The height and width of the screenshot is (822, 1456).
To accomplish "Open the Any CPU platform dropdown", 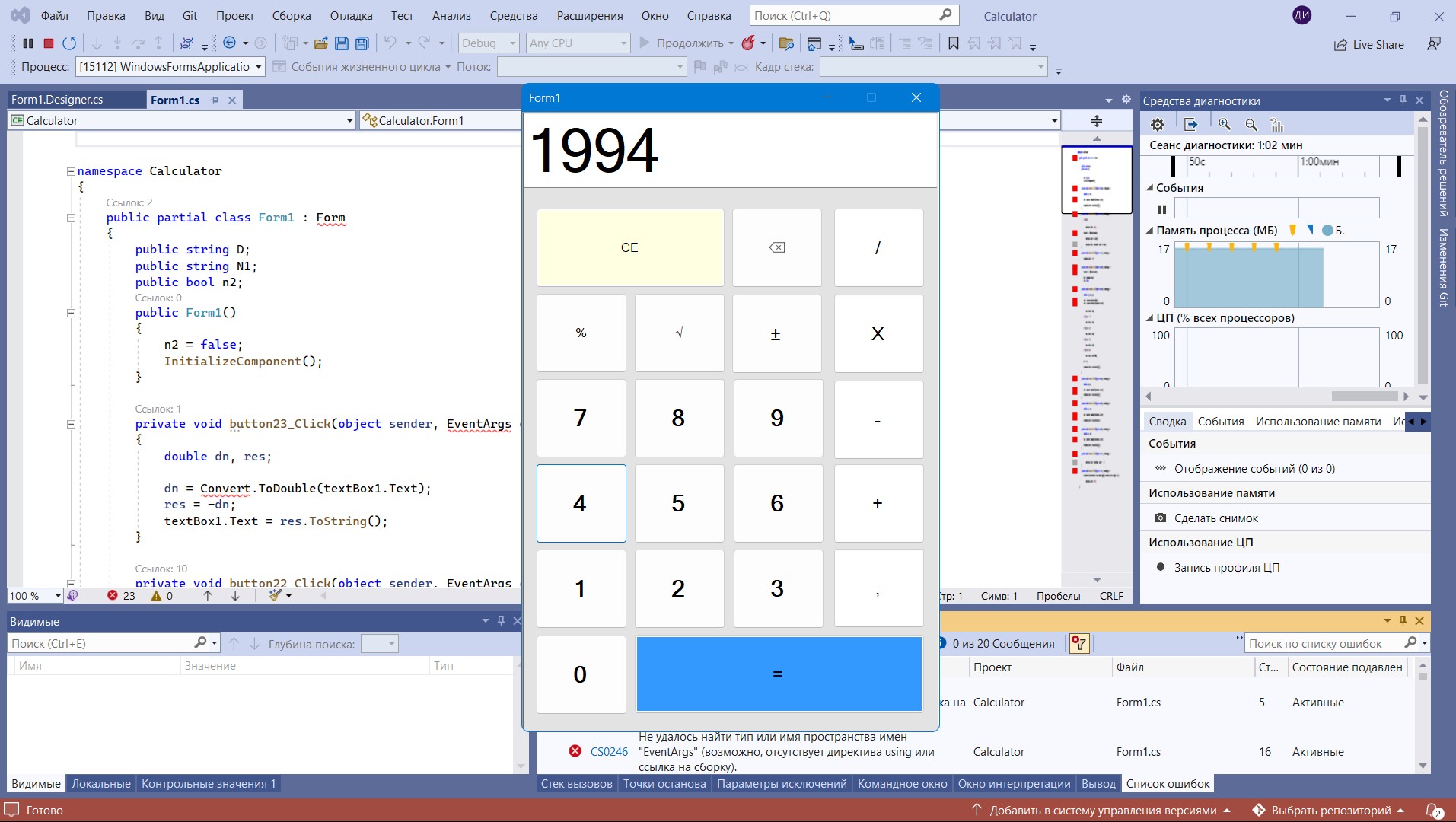I will [x=578, y=43].
